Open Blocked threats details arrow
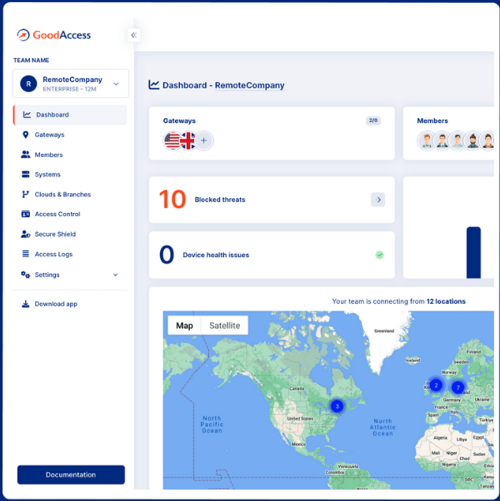This screenshot has height=501, width=500. tap(378, 200)
